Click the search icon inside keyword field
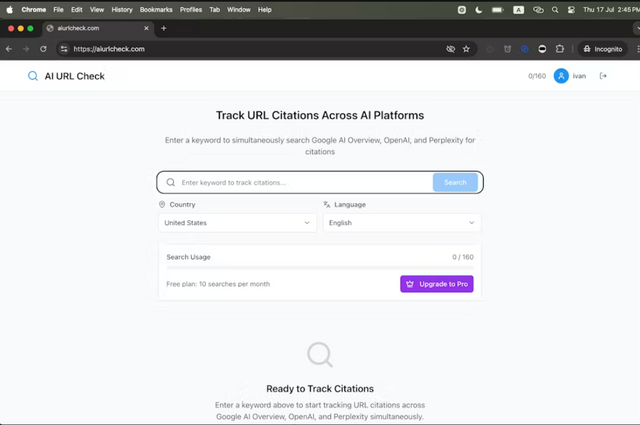 171,182
